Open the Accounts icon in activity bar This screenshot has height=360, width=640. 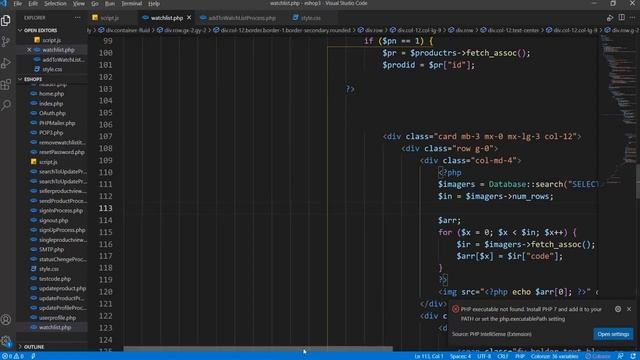[6, 320]
